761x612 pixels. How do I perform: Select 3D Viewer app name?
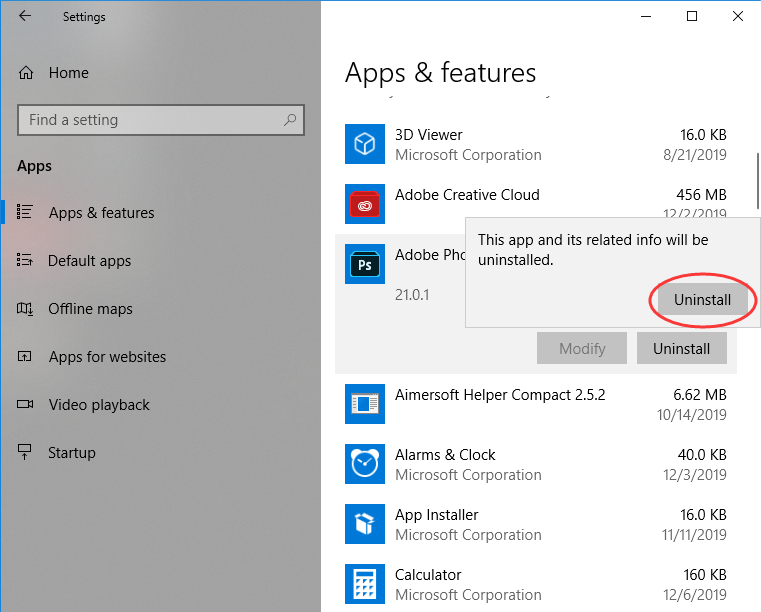[429, 134]
